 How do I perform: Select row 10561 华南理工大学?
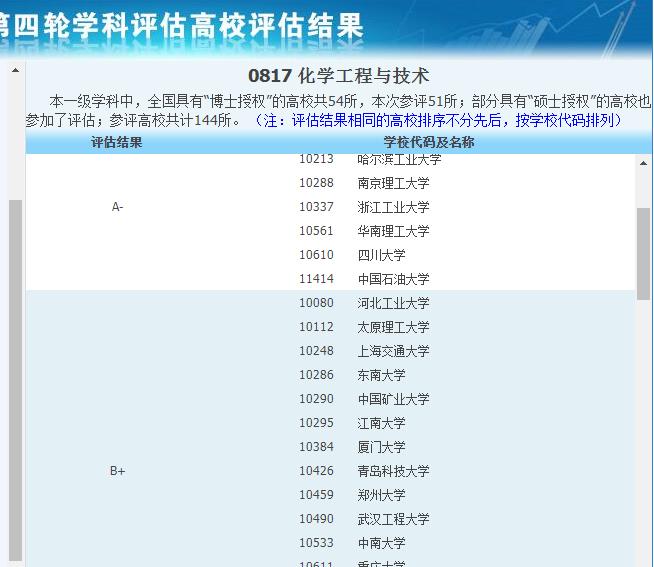[x=364, y=231]
